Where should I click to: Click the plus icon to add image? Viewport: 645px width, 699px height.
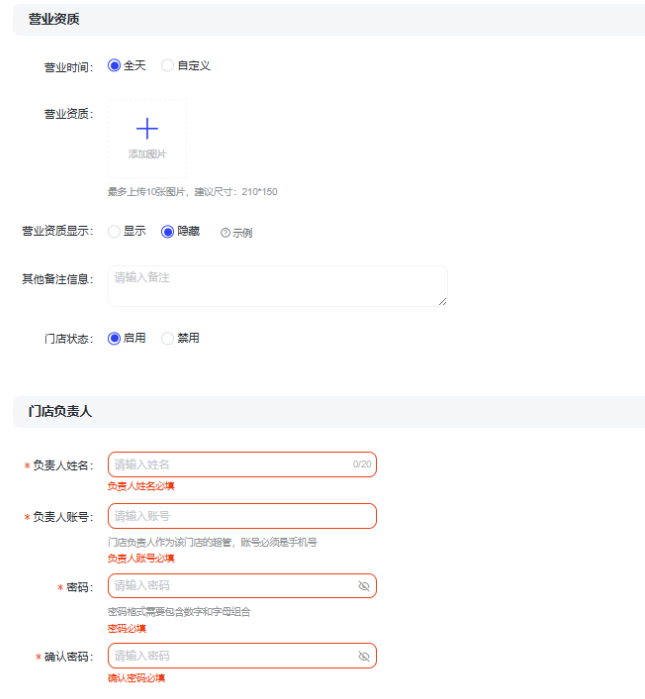[147, 128]
